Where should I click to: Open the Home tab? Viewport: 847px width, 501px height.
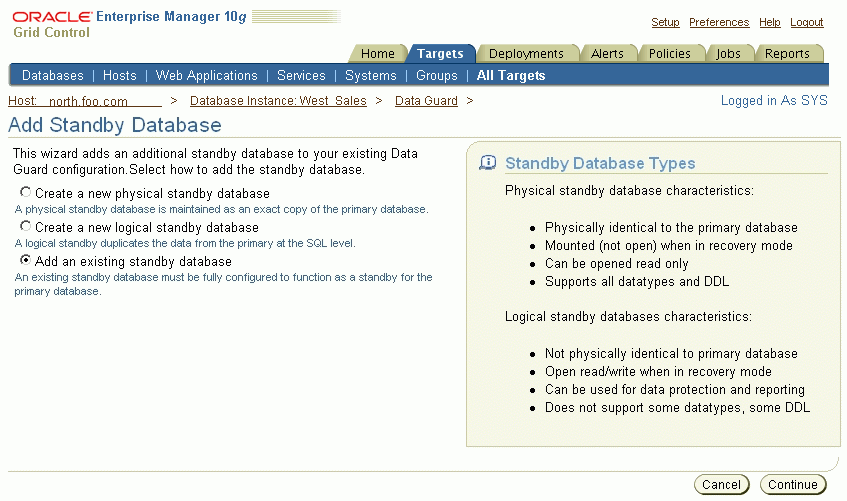[x=377, y=54]
